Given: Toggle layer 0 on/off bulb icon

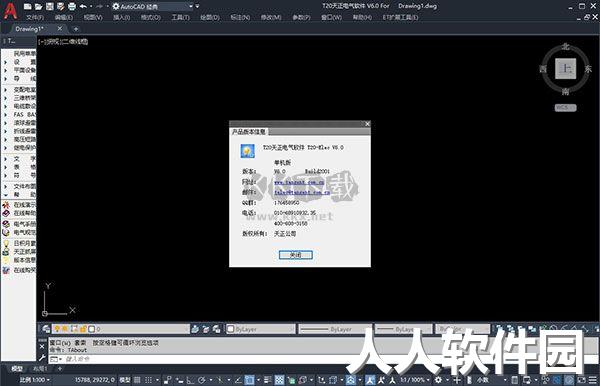Looking at the screenshot, I should tap(57, 329).
